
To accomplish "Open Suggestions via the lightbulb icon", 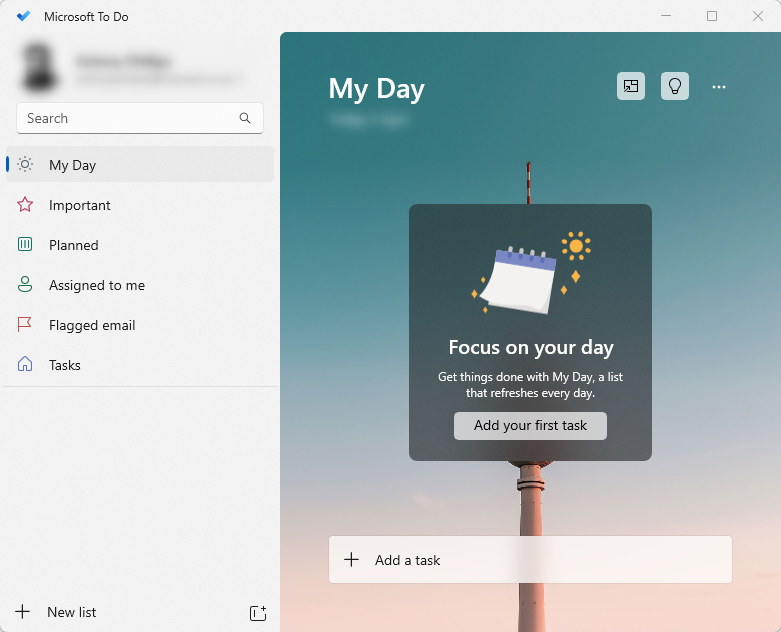I will click(x=675, y=87).
